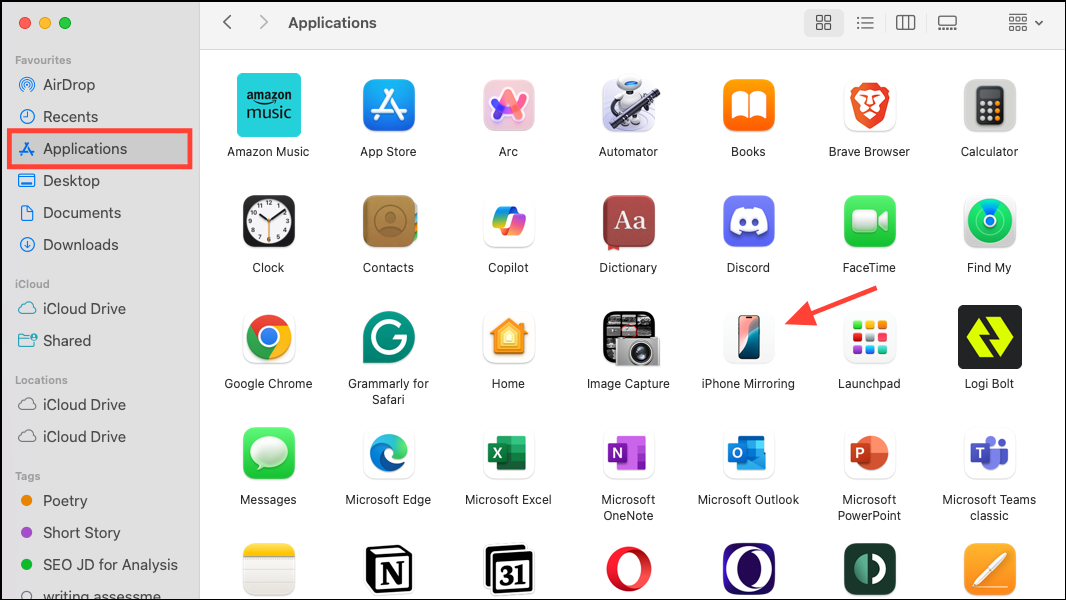This screenshot has height=600, width=1066.
Task: Go back with the left chevron
Action: 228,22
